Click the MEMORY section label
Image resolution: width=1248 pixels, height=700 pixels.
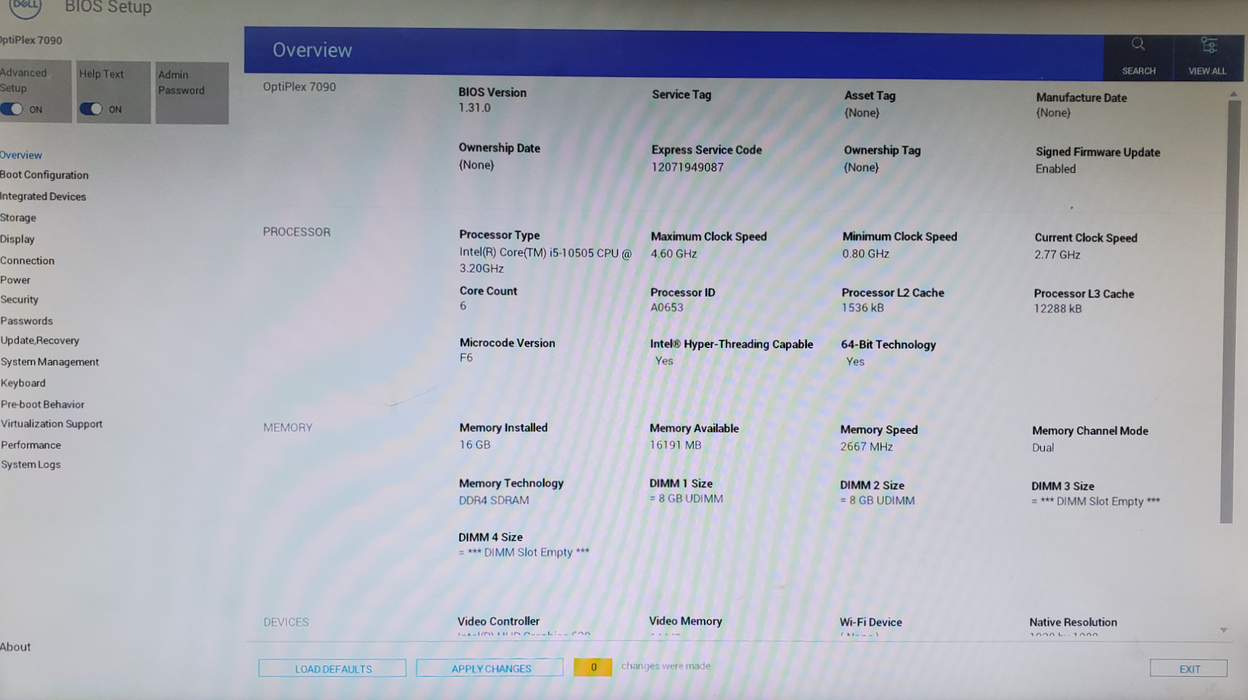tap(288, 428)
